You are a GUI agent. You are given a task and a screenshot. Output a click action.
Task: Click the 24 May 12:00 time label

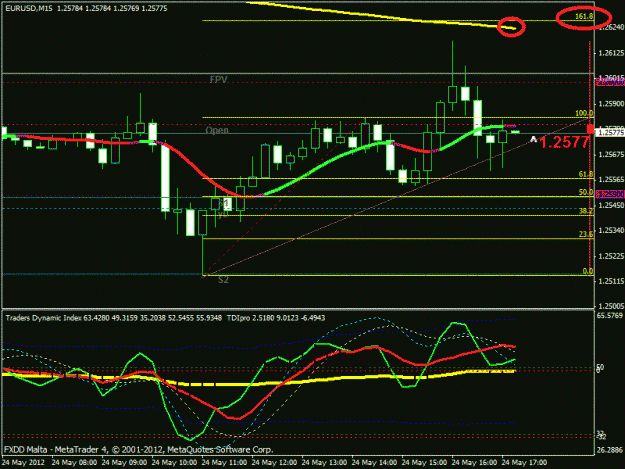pos(275,463)
